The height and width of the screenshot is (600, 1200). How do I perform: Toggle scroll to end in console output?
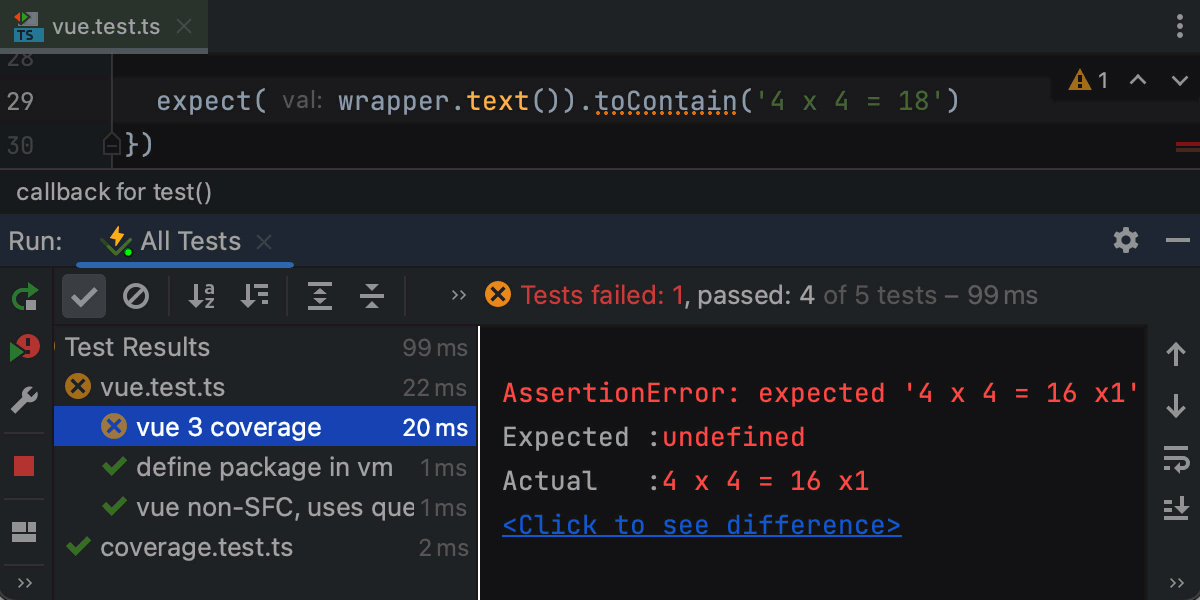point(1176,508)
